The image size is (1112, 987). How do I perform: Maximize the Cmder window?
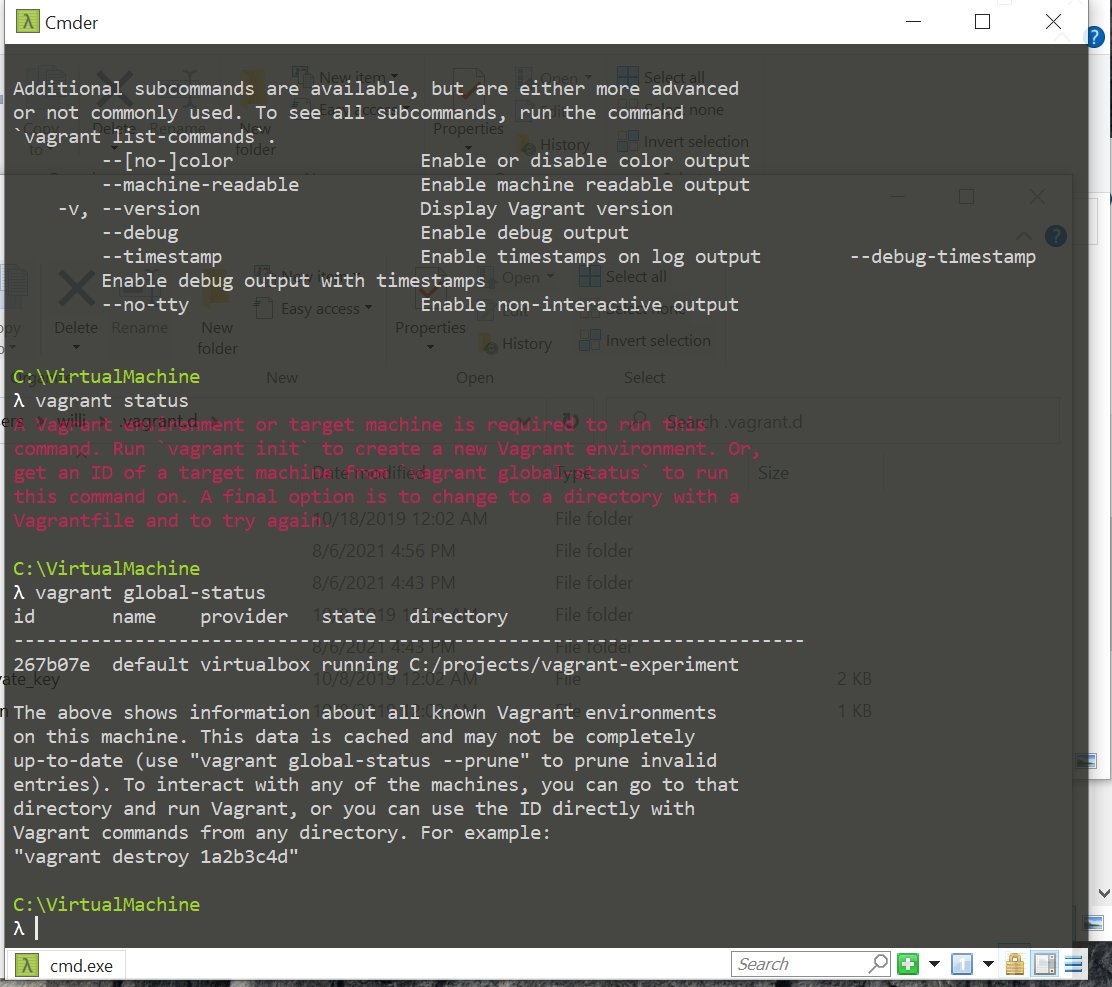click(982, 21)
